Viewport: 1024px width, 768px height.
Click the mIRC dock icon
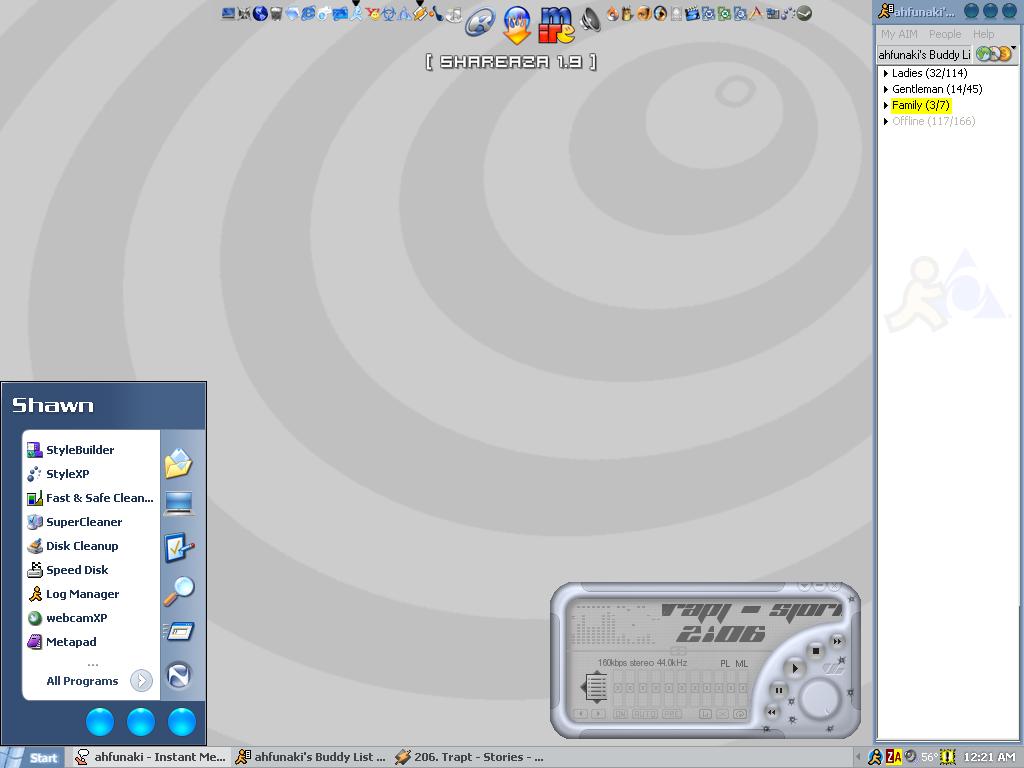click(556, 24)
